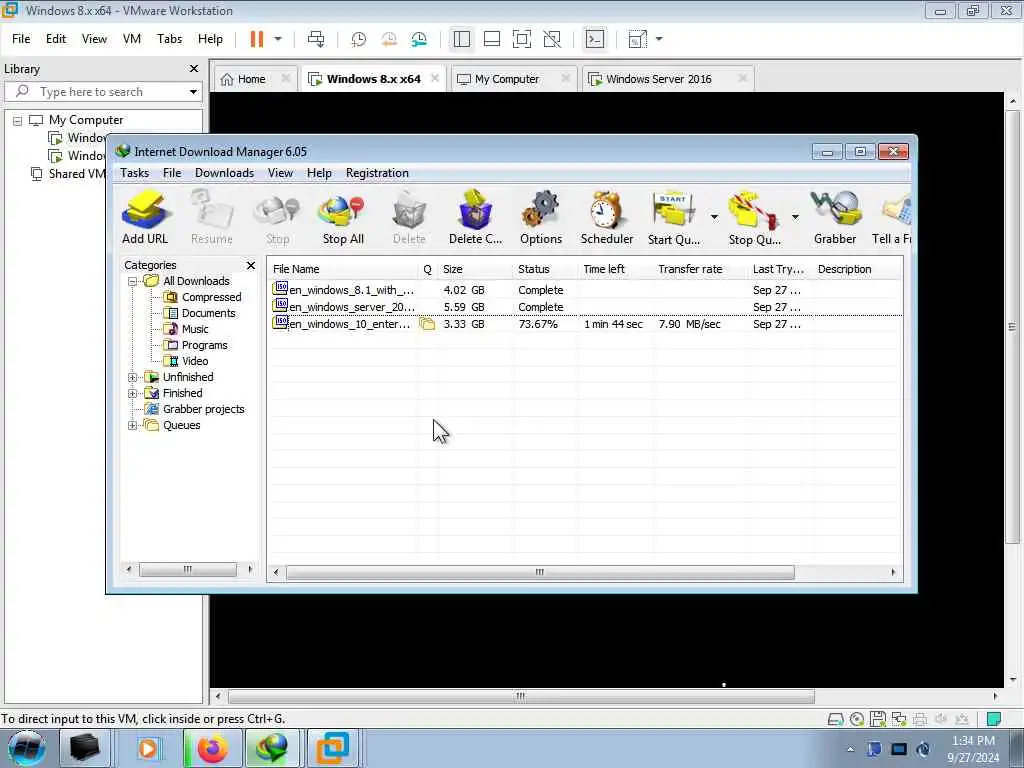
Task: Open the dropdown next to VMware pause button
Action: (278, 39)
